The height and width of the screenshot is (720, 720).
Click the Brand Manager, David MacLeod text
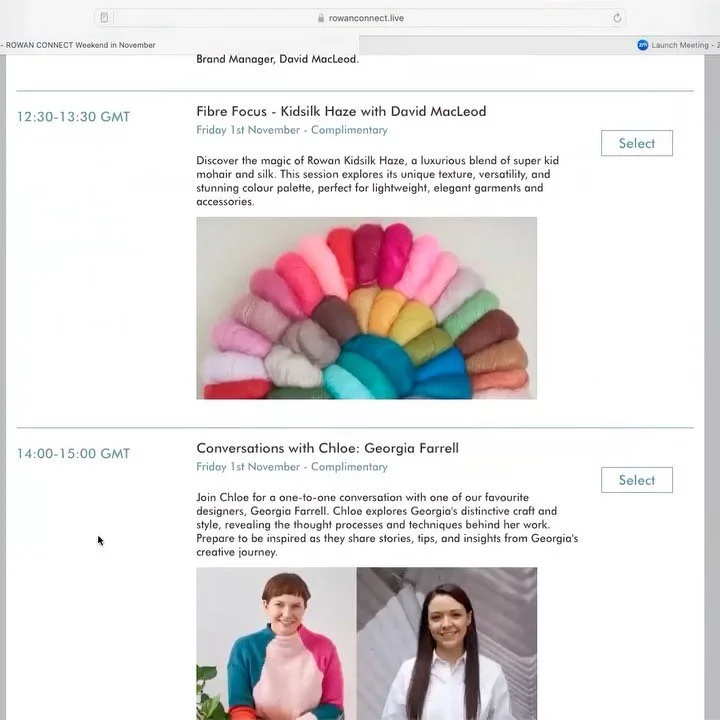(x=277, y=59)
